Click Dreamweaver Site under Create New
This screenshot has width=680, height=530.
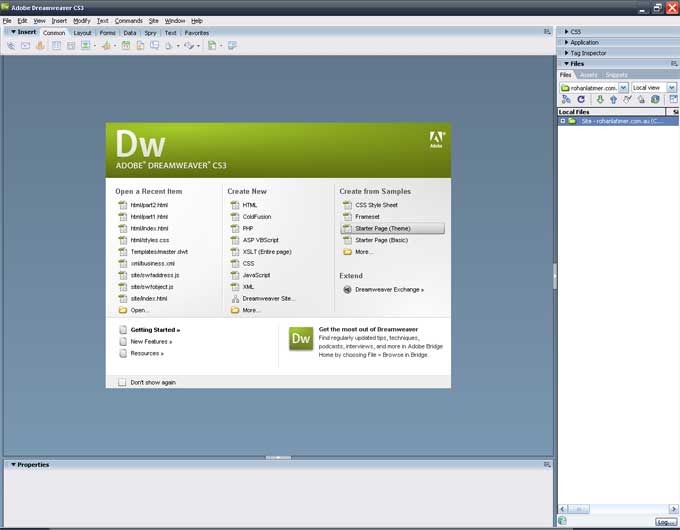268,299
